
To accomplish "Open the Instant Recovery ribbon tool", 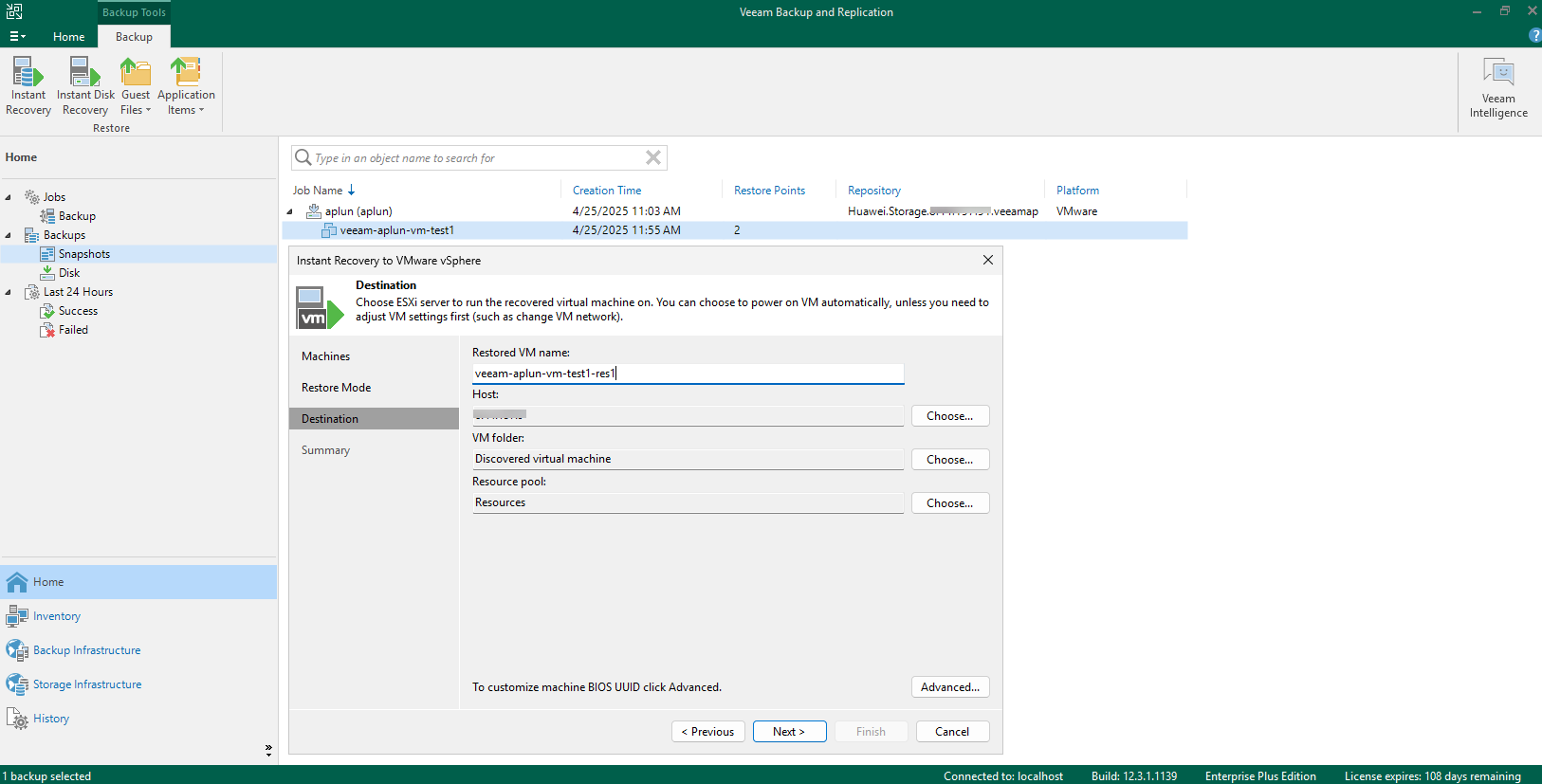I will pos(28,86).
